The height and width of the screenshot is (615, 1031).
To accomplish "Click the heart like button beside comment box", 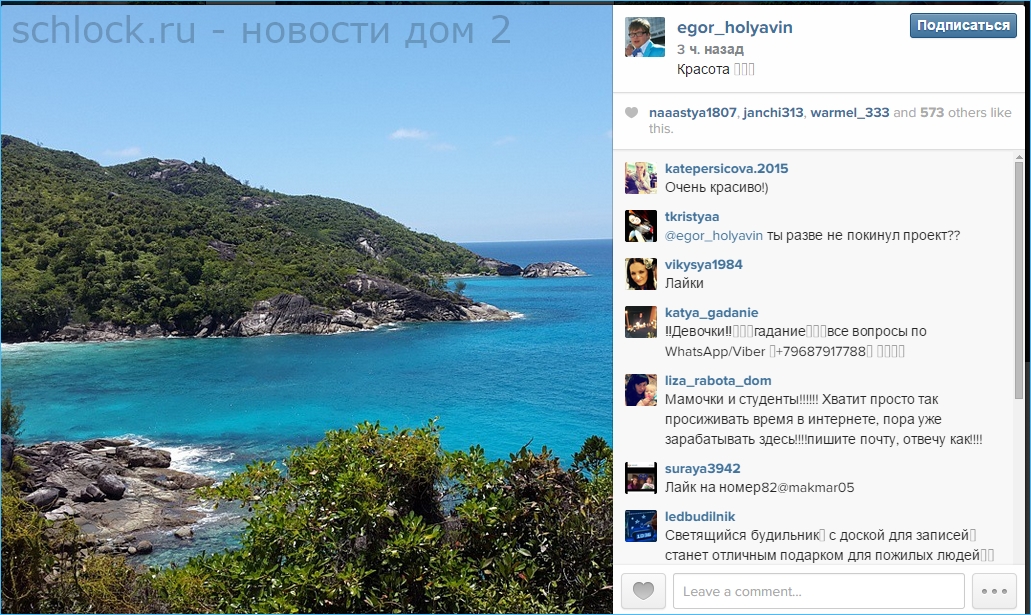I will tap(643, 591).
